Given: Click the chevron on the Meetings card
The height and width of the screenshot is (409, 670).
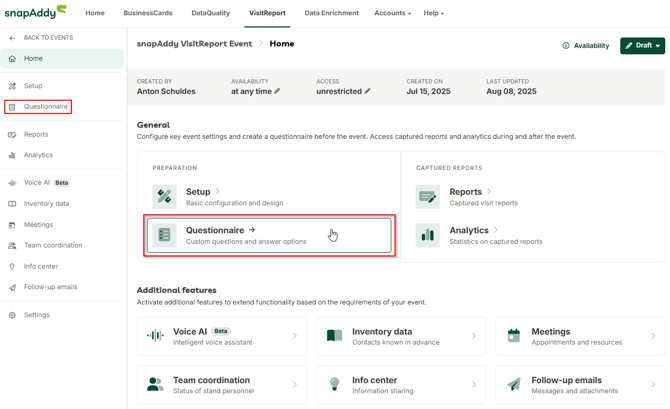Looking at the screenshot, I should click(653, 336).
